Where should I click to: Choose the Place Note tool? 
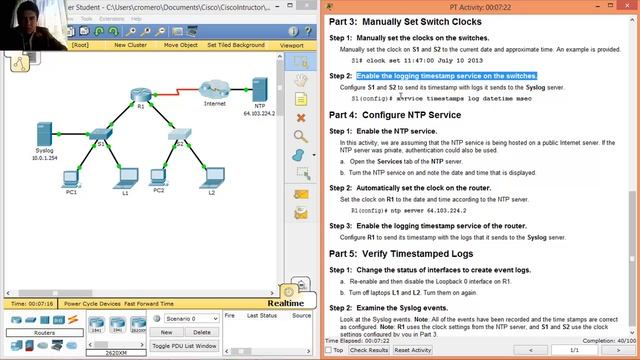301,99
